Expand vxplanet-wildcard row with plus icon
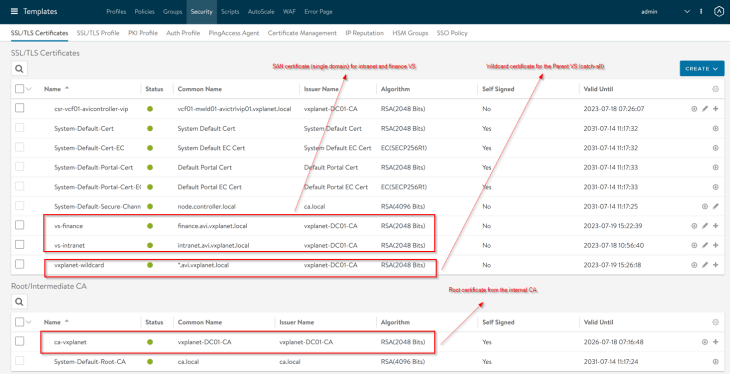Viewport: 730px width, 374px height. pos(716,265)
